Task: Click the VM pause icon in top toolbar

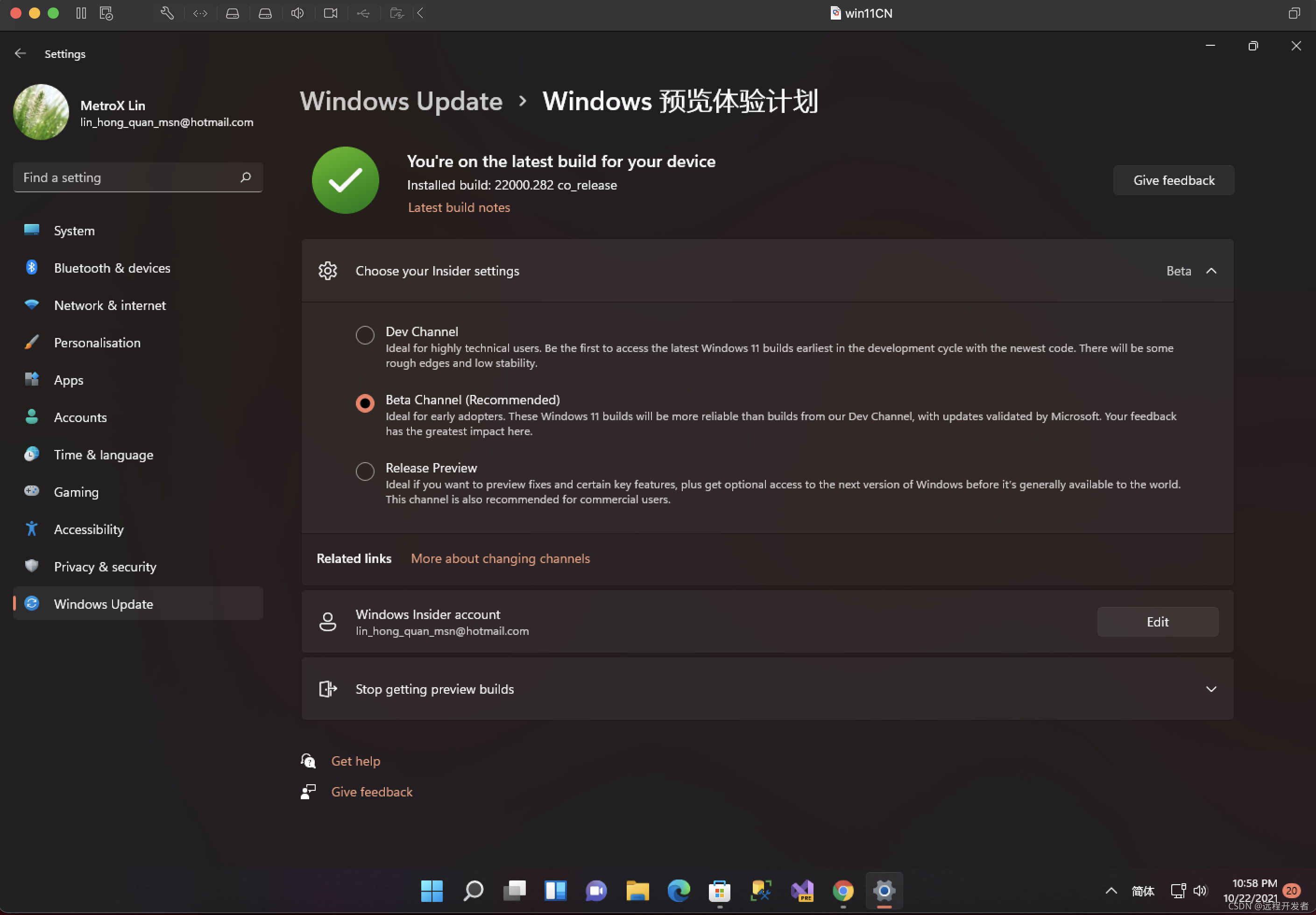Action: tap(81, 13)
